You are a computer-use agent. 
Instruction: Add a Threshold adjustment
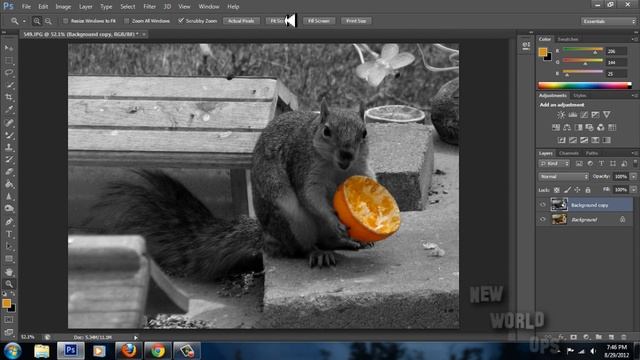tap(584, 140)
